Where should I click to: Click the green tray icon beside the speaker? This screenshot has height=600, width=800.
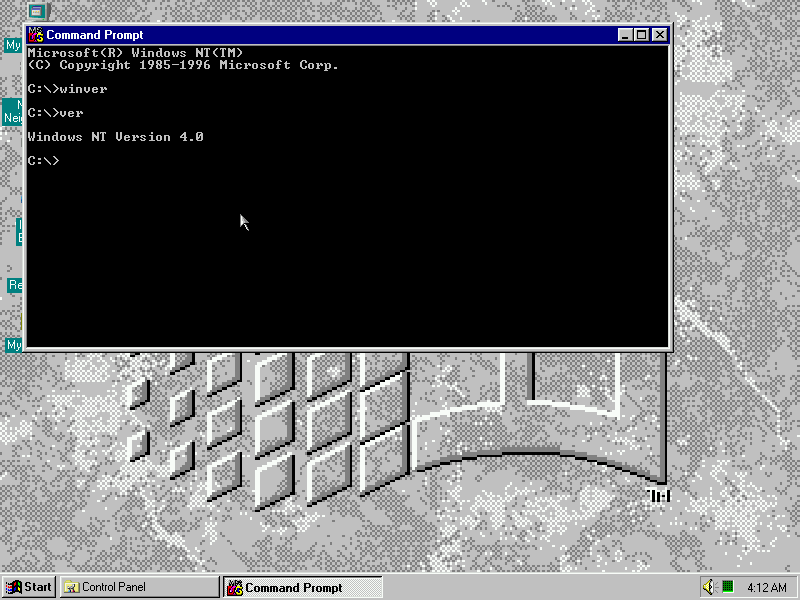[728, 587]
